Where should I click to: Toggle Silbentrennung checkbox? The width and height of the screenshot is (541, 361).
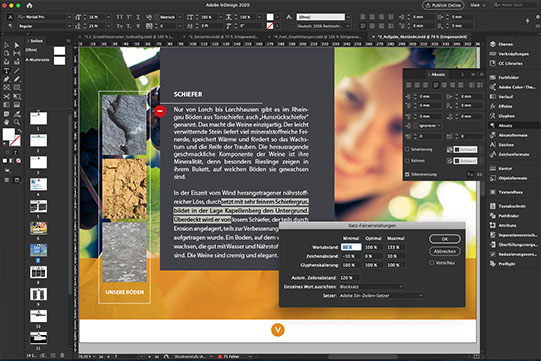[407, 175]
